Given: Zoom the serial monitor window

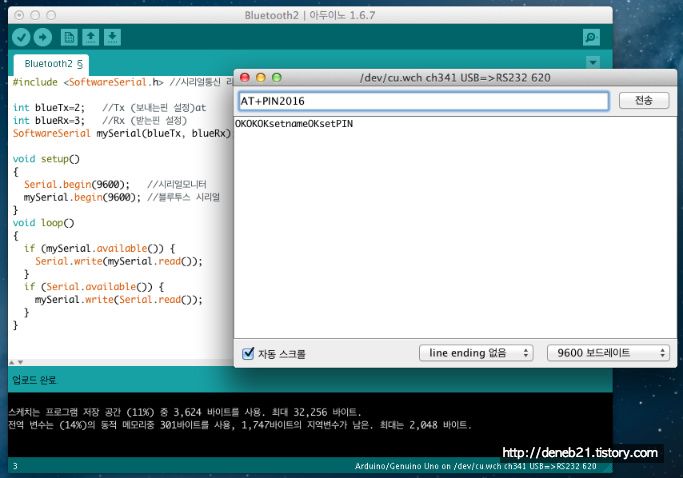Looking at the screenshot, I should tap(277, 78).
